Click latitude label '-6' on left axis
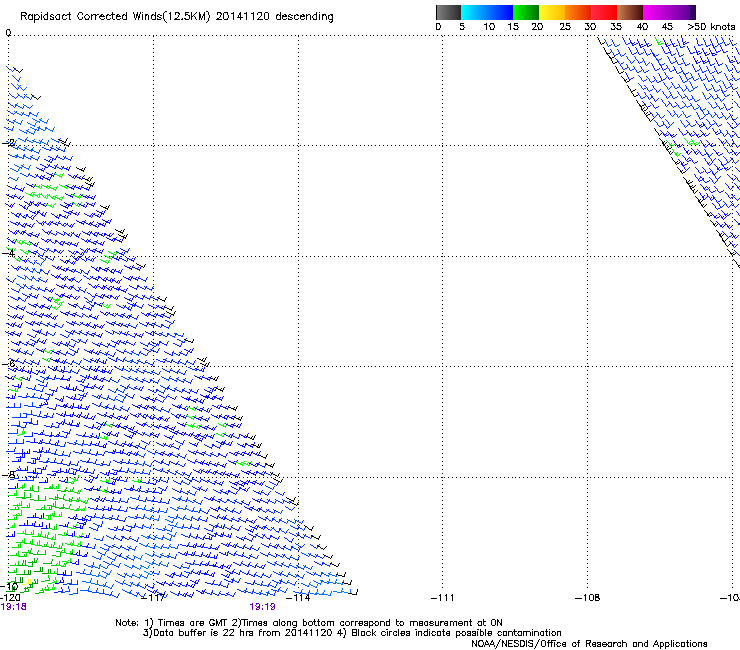Image resolution: width=740 pixels, height=650 pixels. click(x=8, y=363)
